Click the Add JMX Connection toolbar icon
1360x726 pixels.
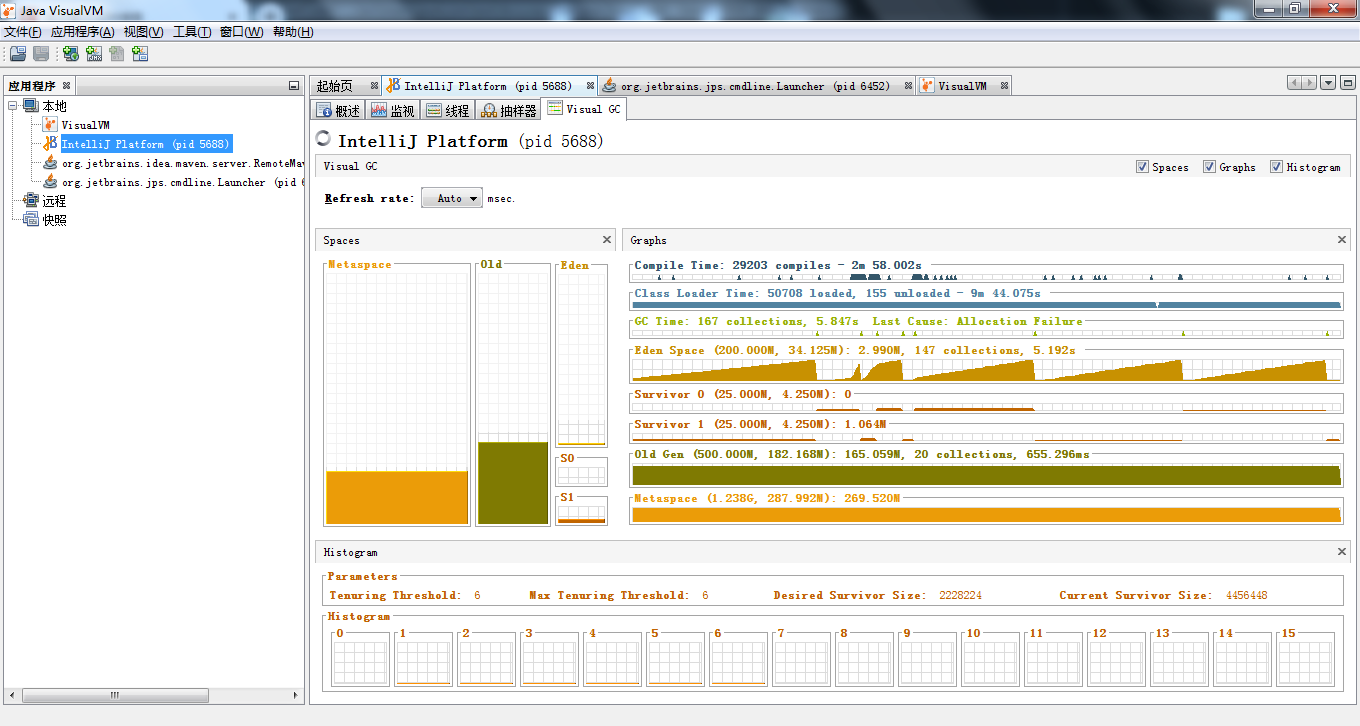pyautogui.click(x=94, y=54)
